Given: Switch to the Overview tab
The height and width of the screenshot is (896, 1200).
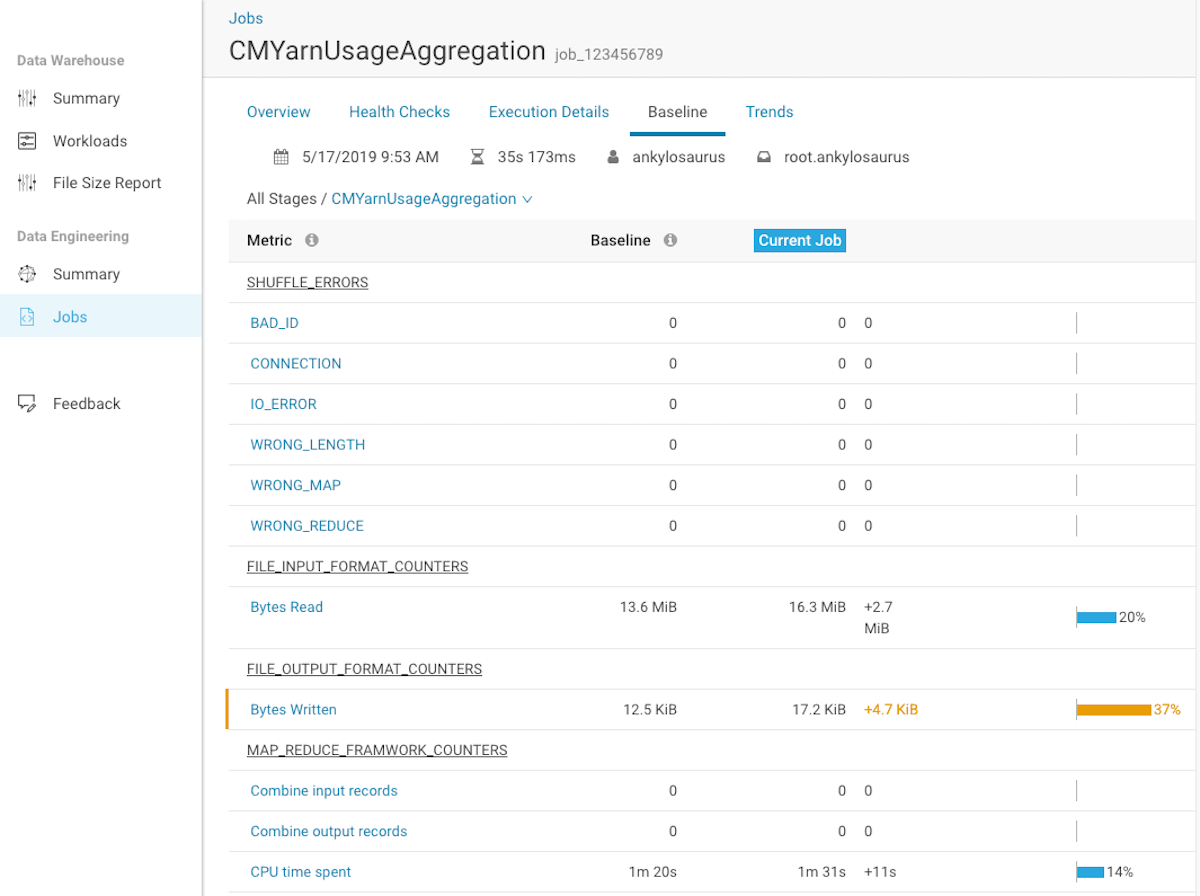Looking at the screenshot, I should 278,112.
